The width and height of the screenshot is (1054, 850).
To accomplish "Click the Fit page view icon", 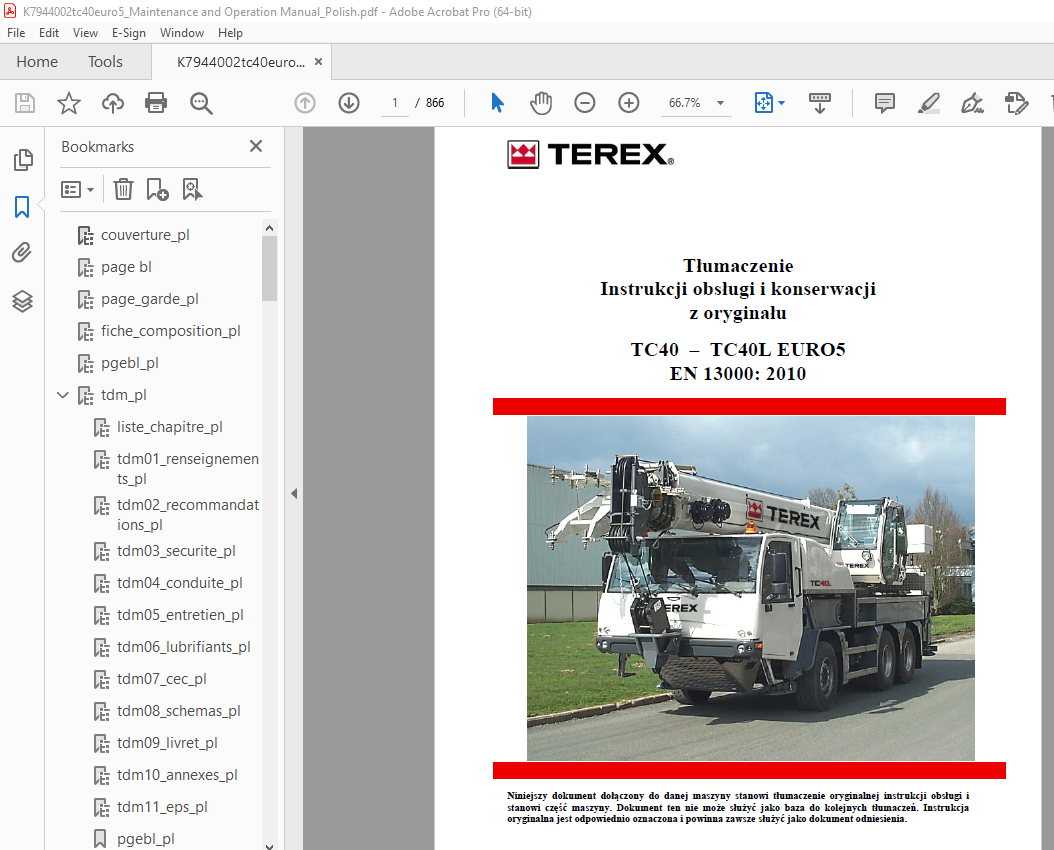I will 764,103.
